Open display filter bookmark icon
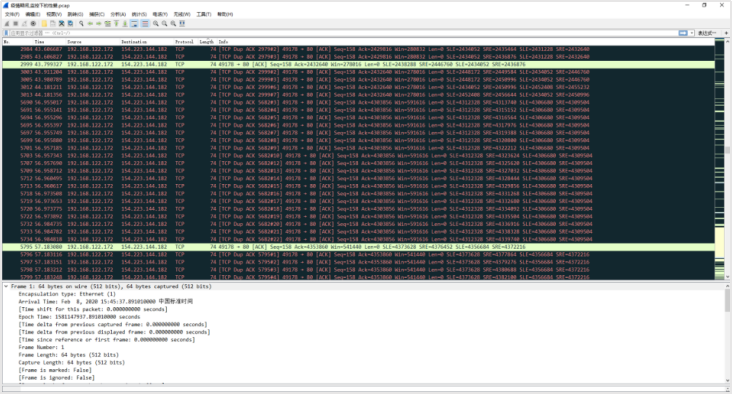This screenshot has height=394, width=732. click(6, 33)
